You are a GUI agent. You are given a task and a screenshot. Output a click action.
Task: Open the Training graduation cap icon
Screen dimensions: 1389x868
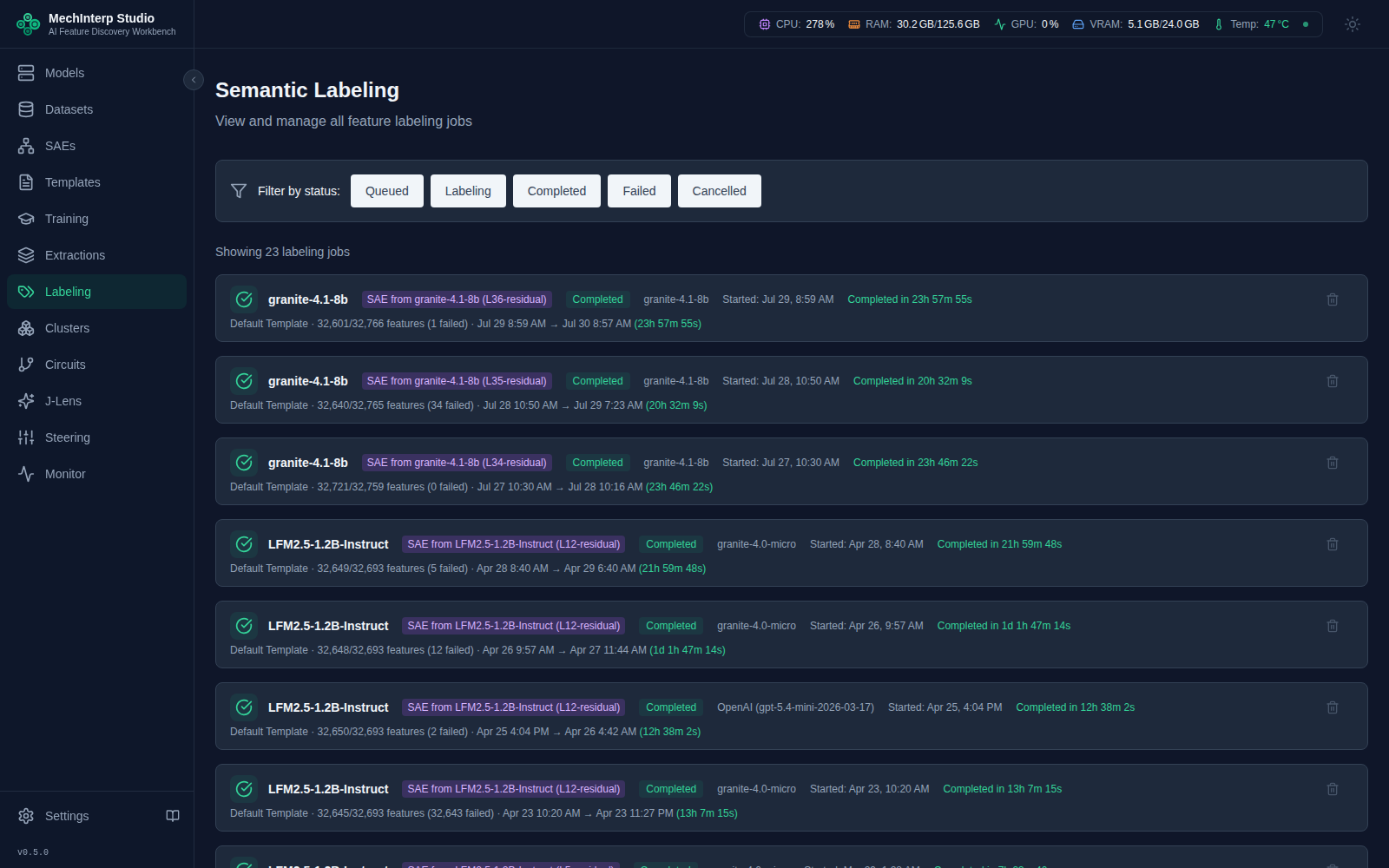coord(26,219)
